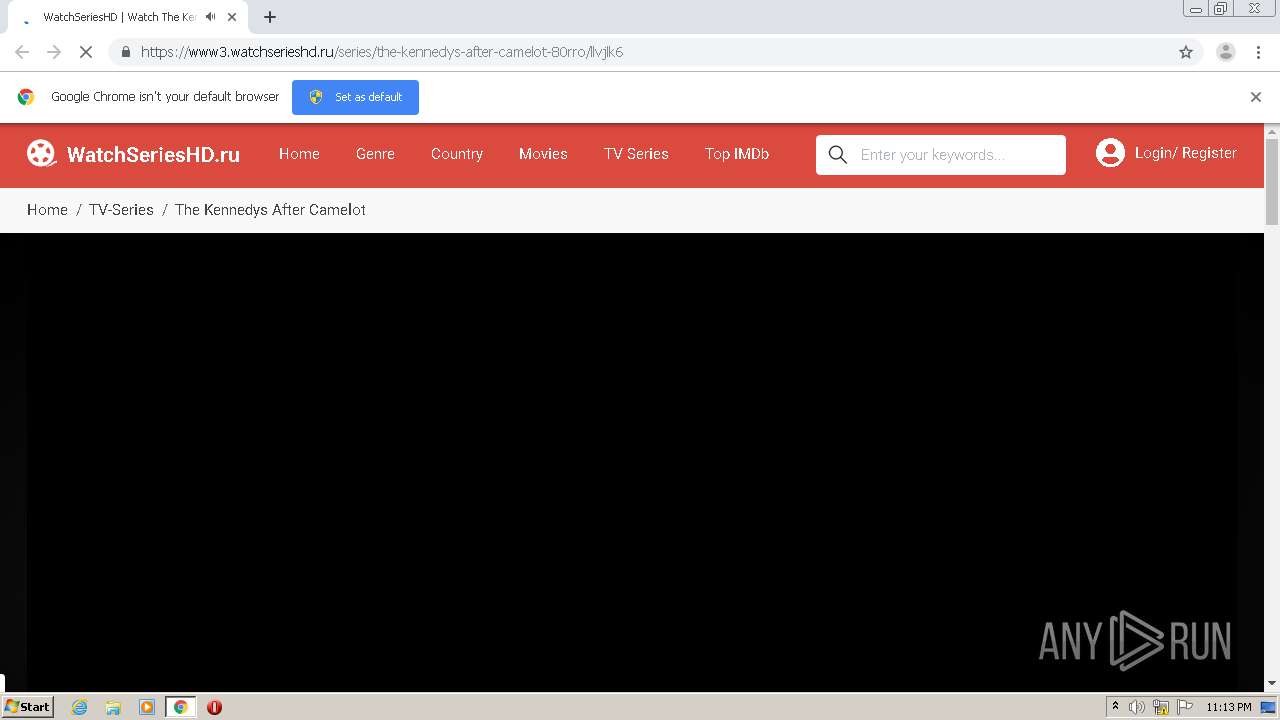Open the red Opera taskbar icon
The width and height of the screenshot is (1280, 720).
(x=214, y=707)
